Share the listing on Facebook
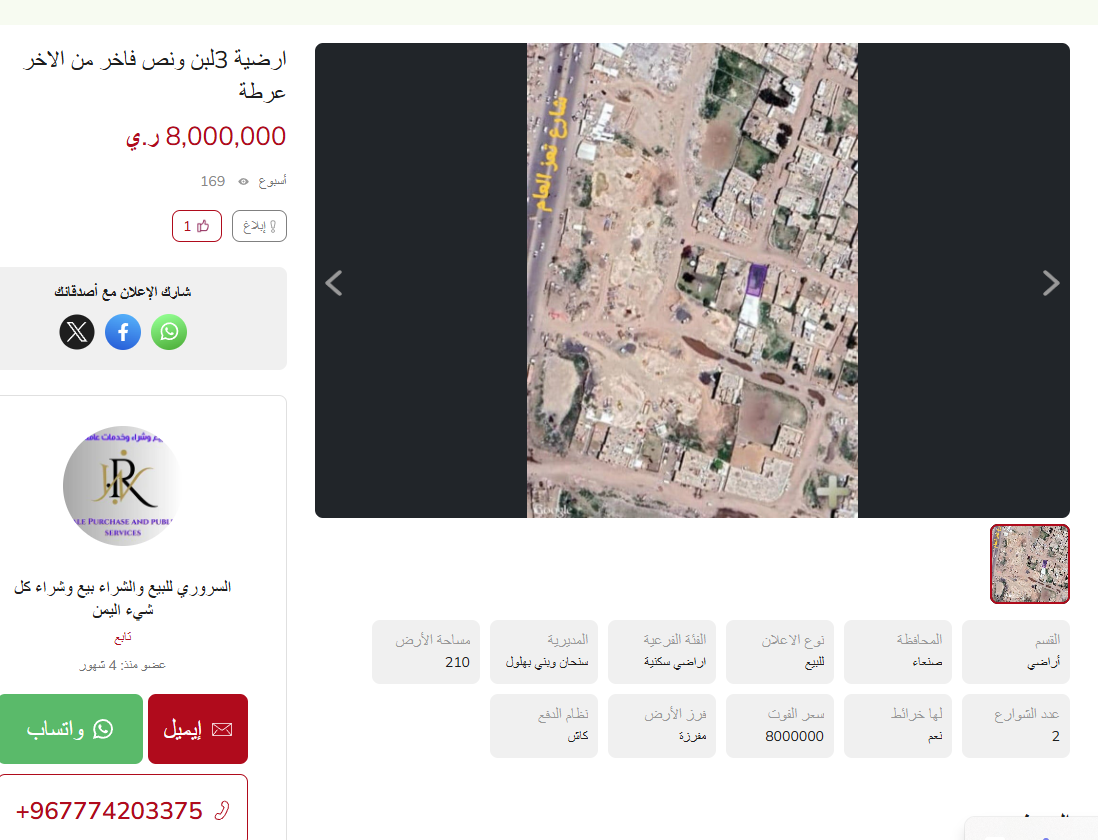1098x840 pixels. (x=123, y=332)
